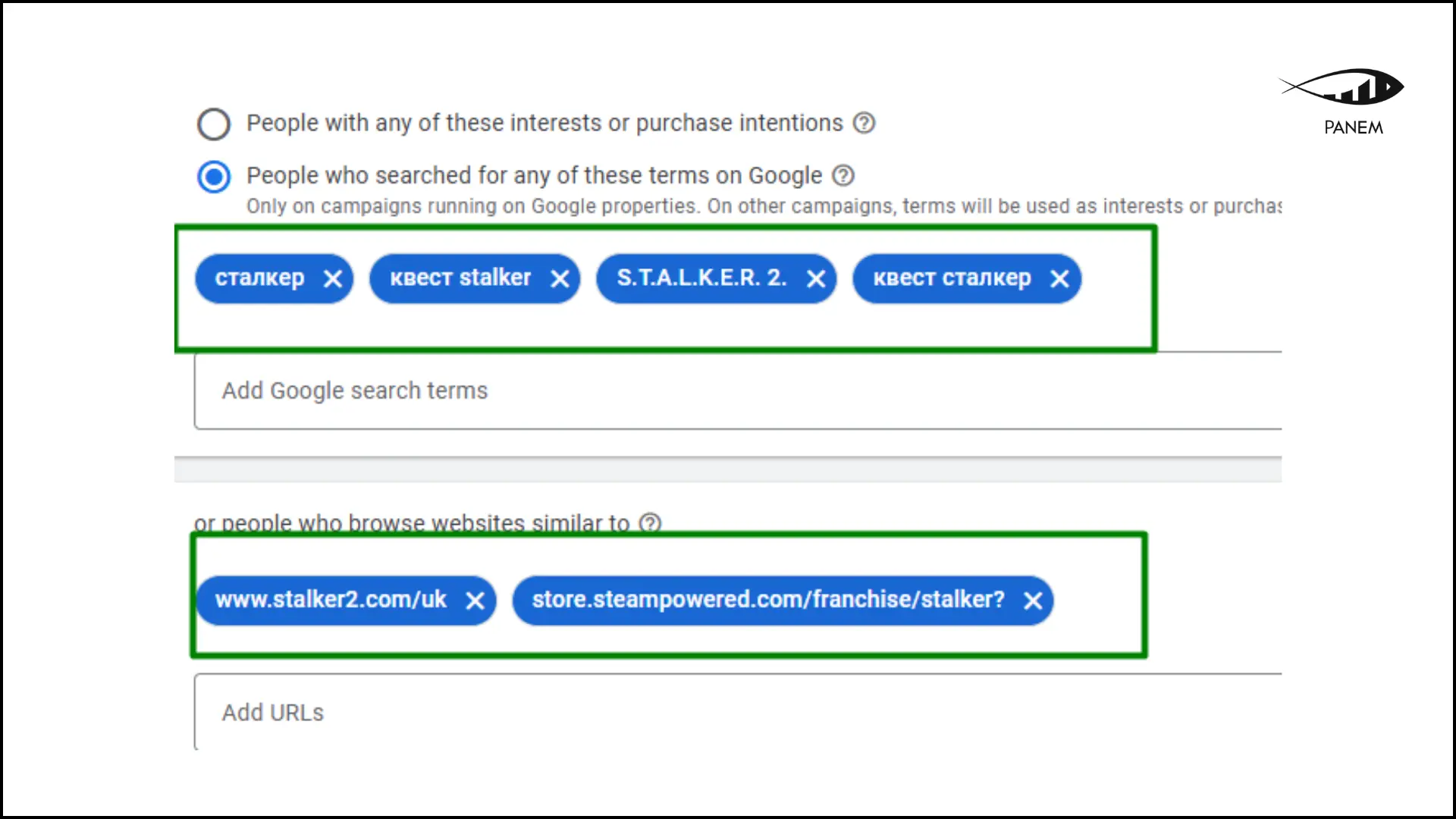Remove the www.stalker2.com/uk URL chip
The height and width of the screenshot is (819, 1456).
click(475, 601)
